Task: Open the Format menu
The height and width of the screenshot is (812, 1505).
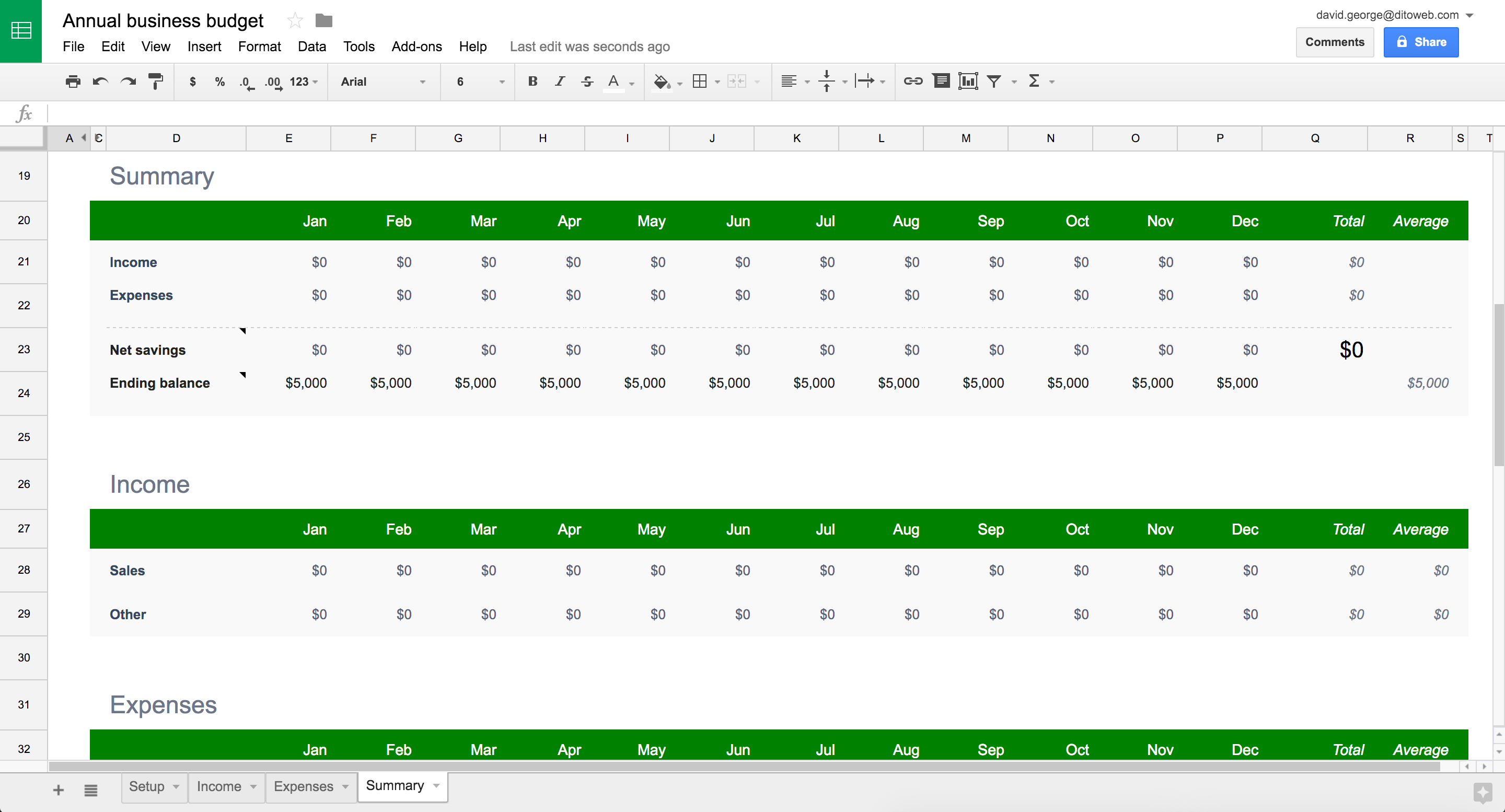Action: (x=257, y=46)
